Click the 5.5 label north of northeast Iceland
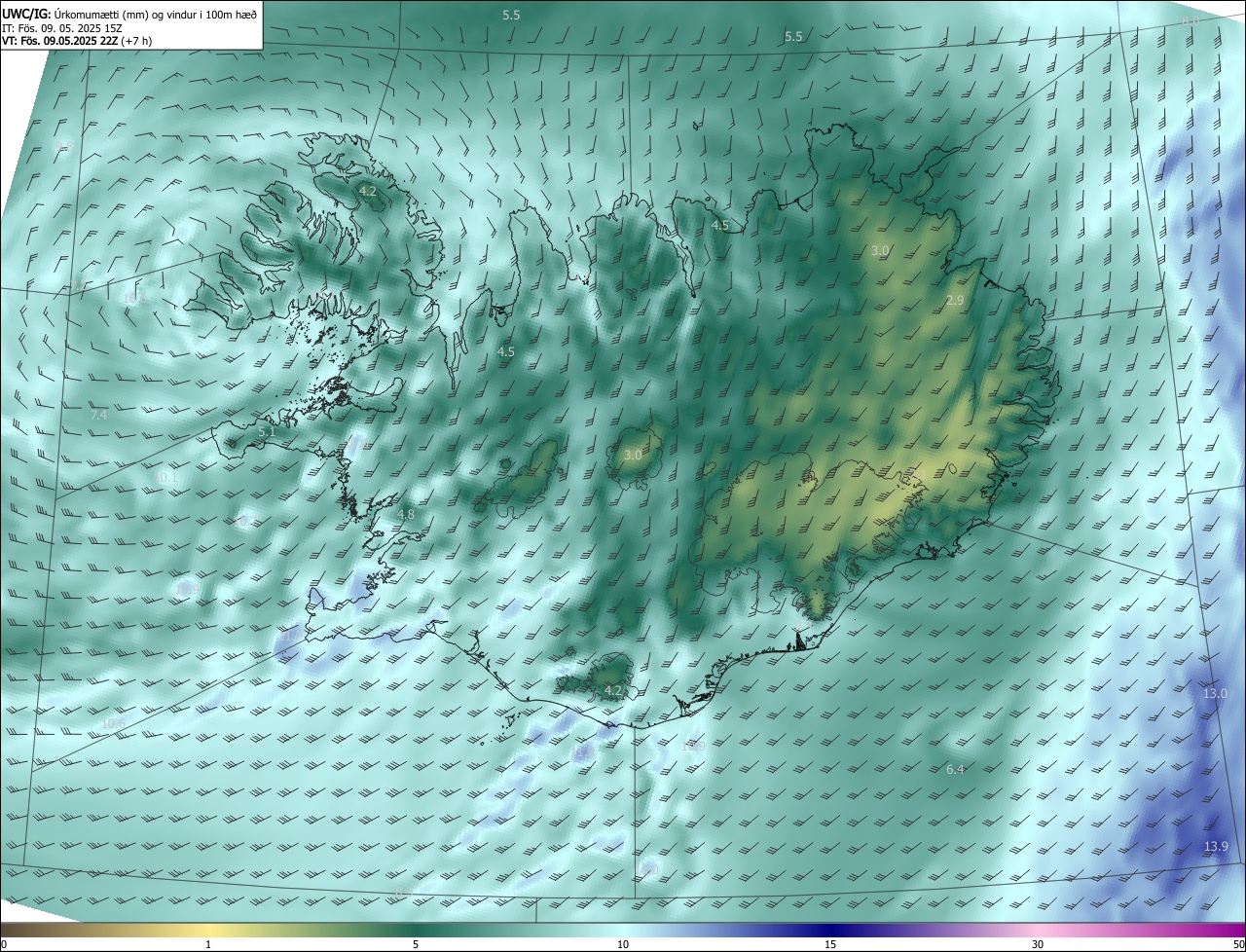 point(793,36)
